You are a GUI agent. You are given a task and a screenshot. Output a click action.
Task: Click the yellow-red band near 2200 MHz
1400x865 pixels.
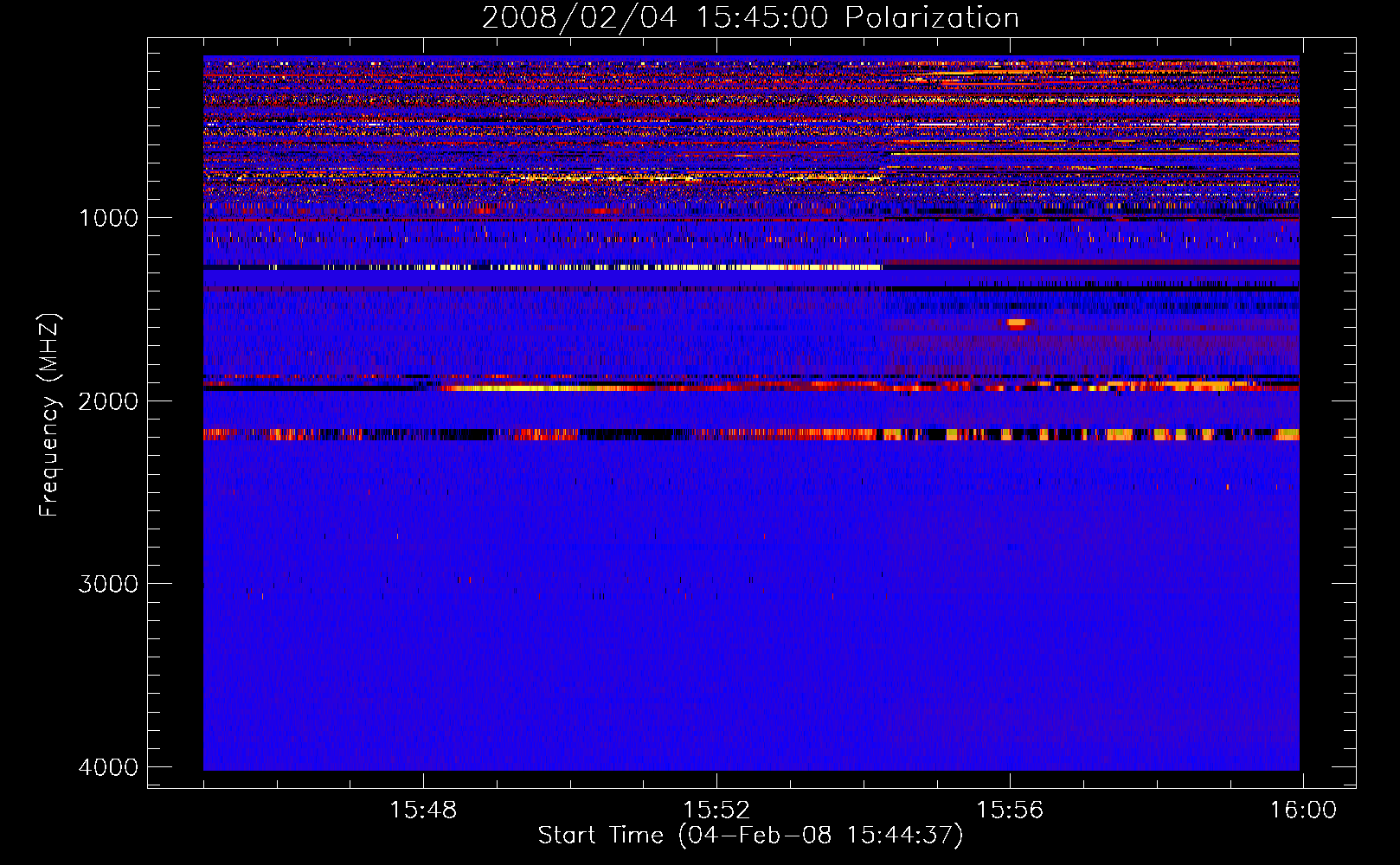click(x=751, y=434)
